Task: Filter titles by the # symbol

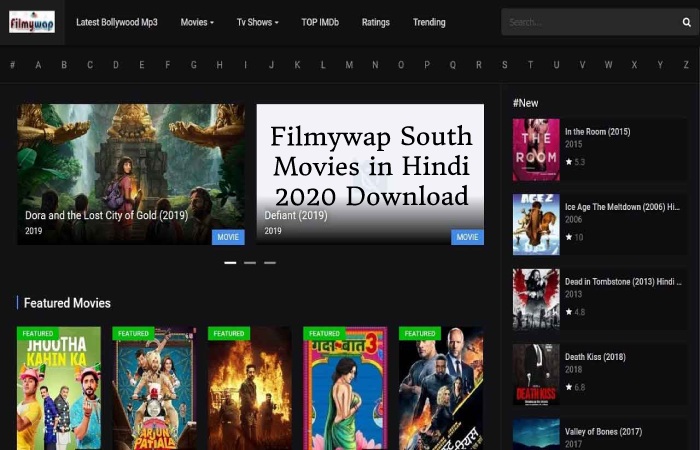Action: 12,65
